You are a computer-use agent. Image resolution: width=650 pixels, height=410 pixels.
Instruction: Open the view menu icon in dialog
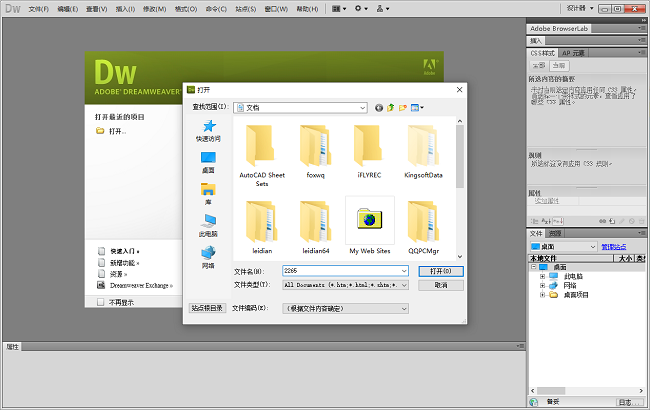pos(417,107)
